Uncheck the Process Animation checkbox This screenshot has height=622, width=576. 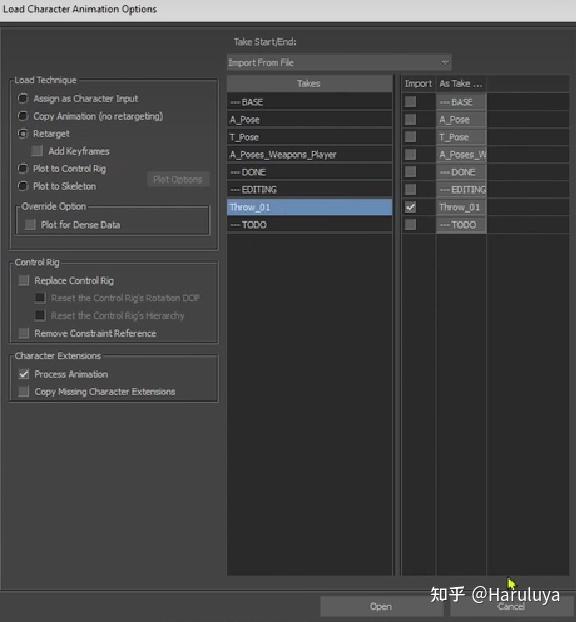coord(24,374)
